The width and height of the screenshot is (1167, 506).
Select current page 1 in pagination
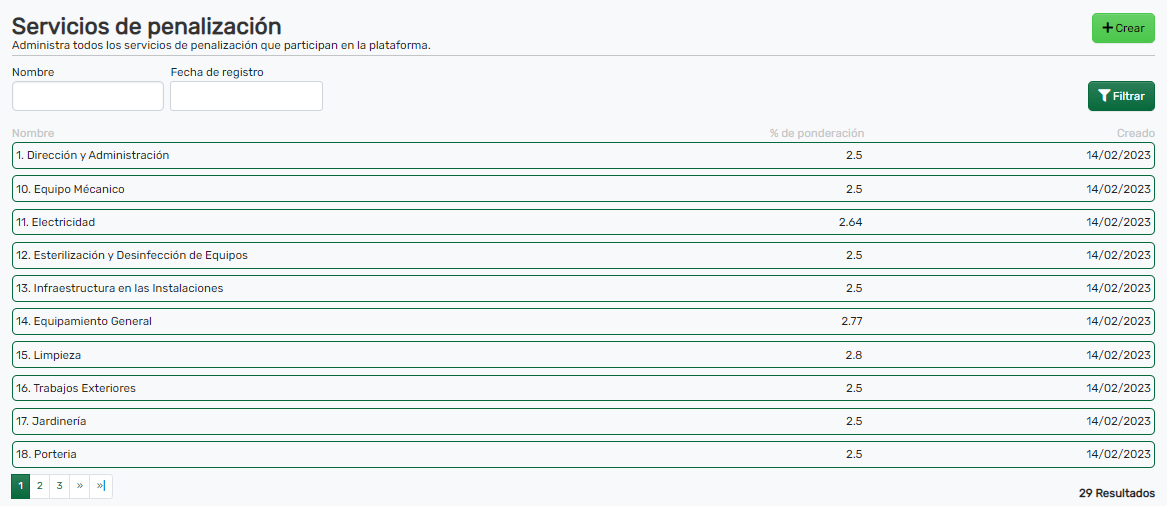(20, 486)
